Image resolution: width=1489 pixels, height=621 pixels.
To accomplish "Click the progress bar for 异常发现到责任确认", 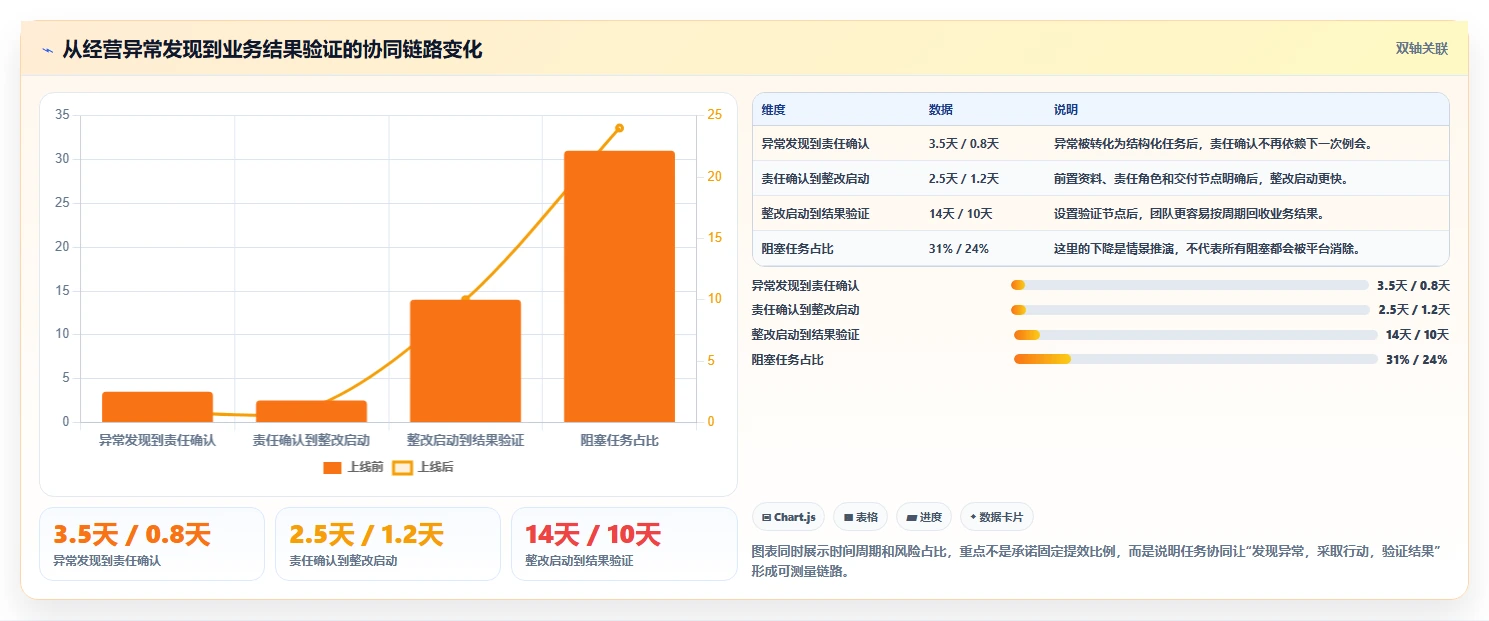I will pyautogui.click(x=1189, y=285).
